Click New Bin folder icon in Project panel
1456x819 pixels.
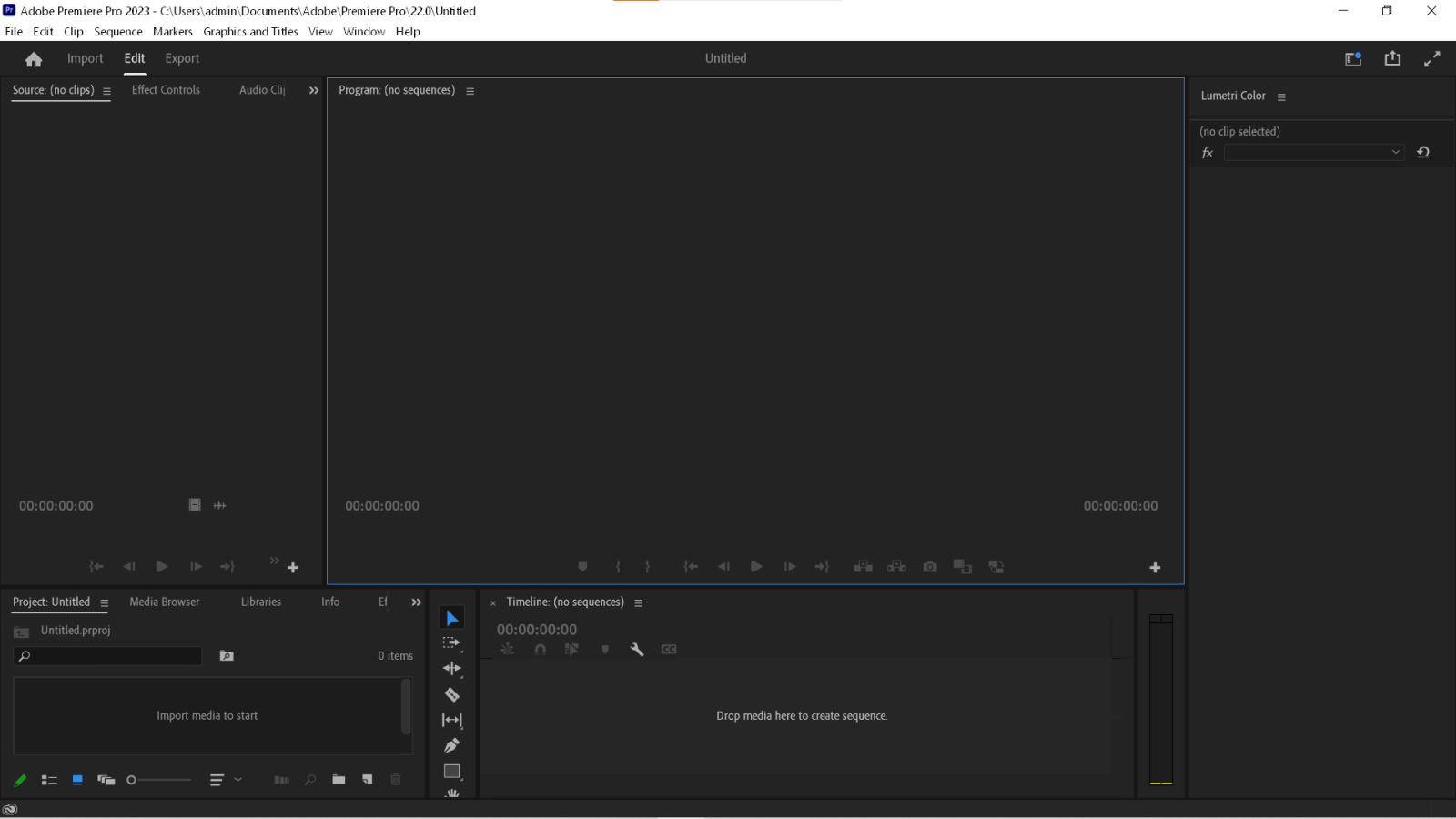point(339,780)
